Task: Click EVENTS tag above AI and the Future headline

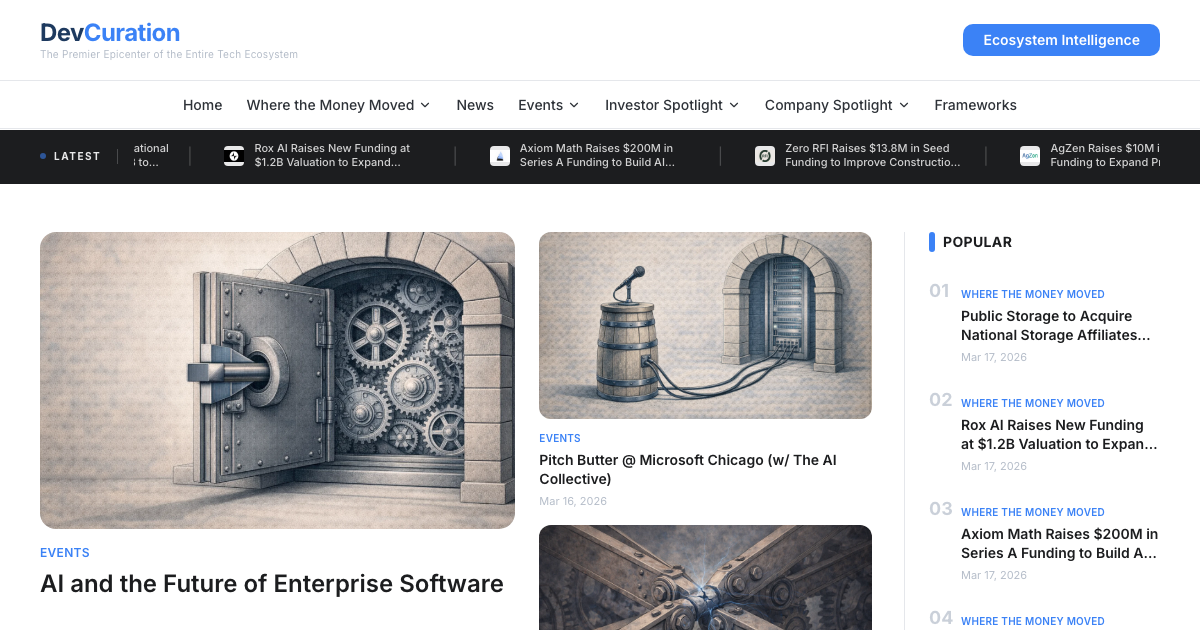Action: [x=65, y=553]
